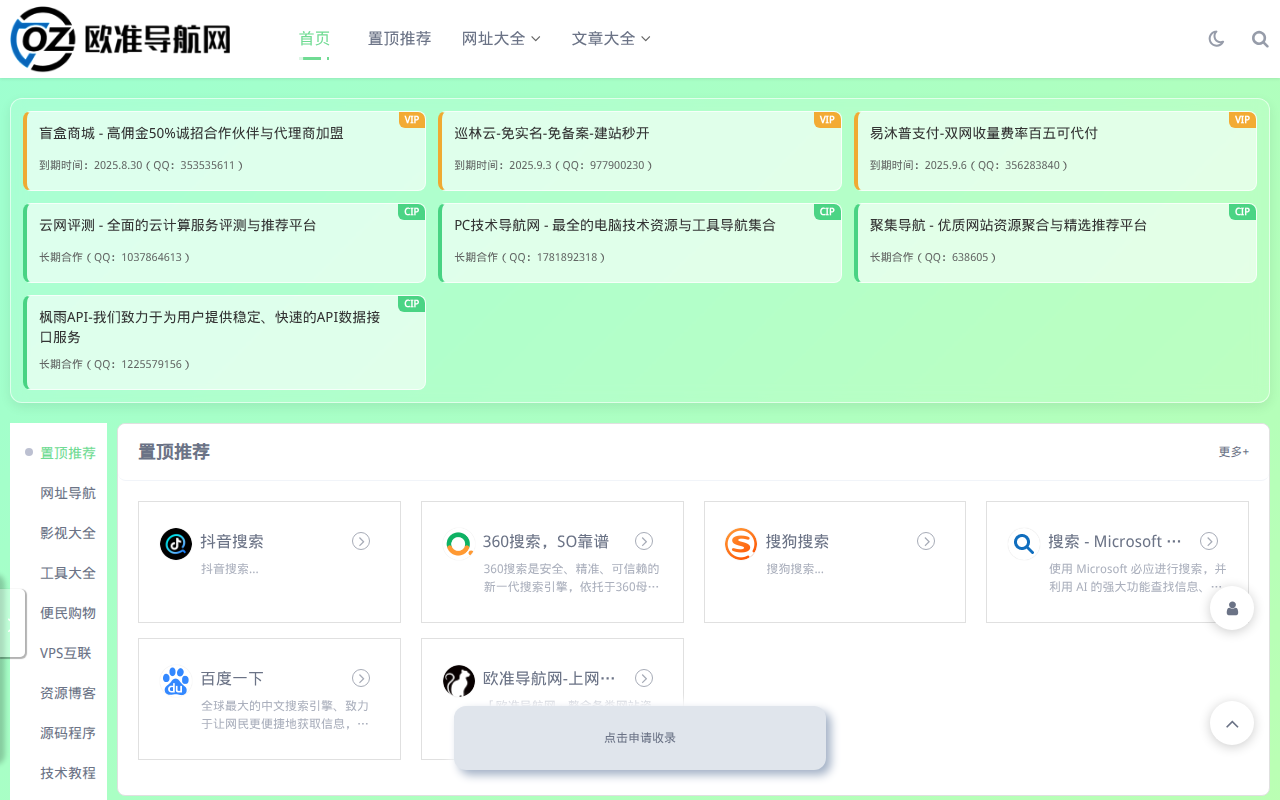Select 技术教程 in the sidebar
This screenshot has width=1280, height=800.
tap(68, 773)
